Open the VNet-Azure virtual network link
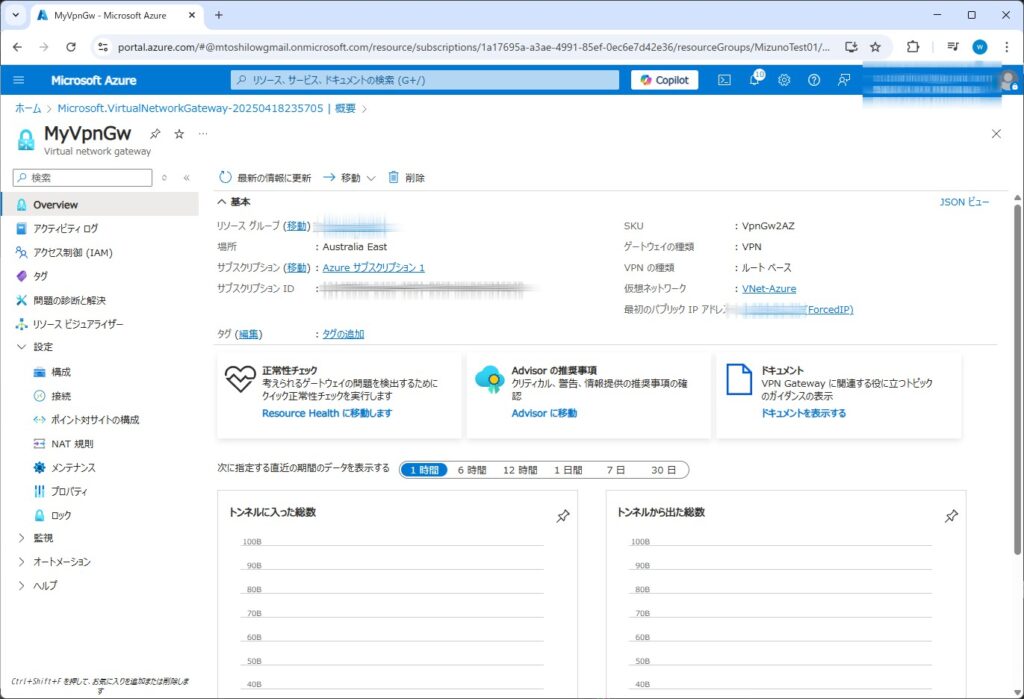Screen dimensions: 1024x699 769,289
